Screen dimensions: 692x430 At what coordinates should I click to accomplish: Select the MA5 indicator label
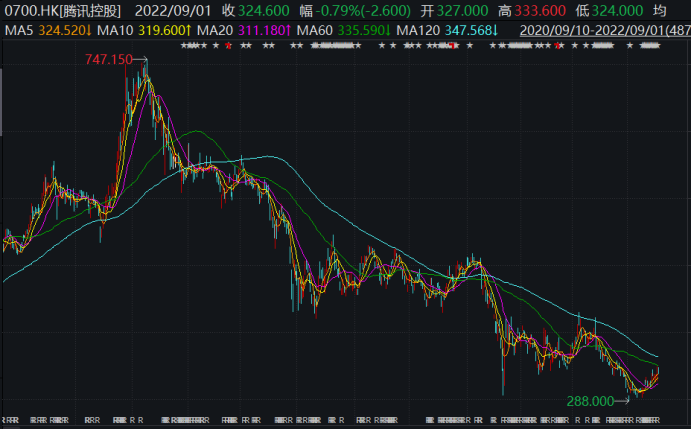pyautogui.click(x=18, y=31)
